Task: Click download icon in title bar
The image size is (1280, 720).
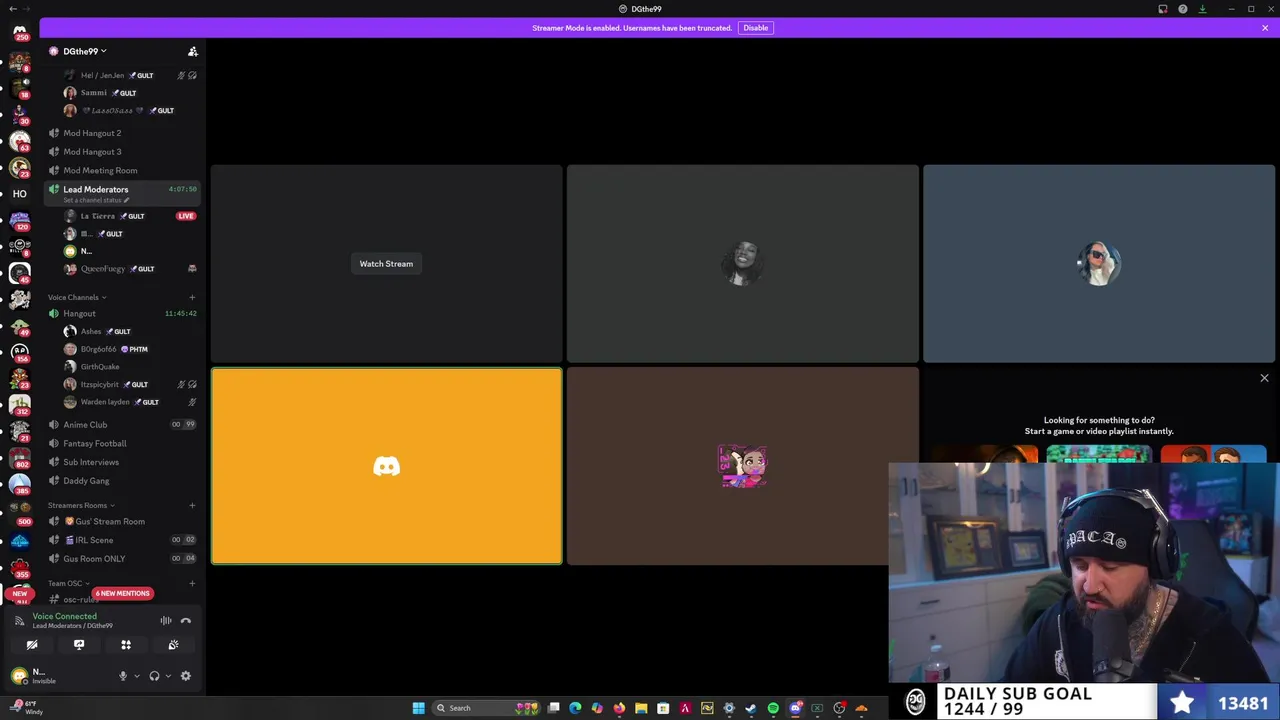Action: click(x=1203, y=9)
